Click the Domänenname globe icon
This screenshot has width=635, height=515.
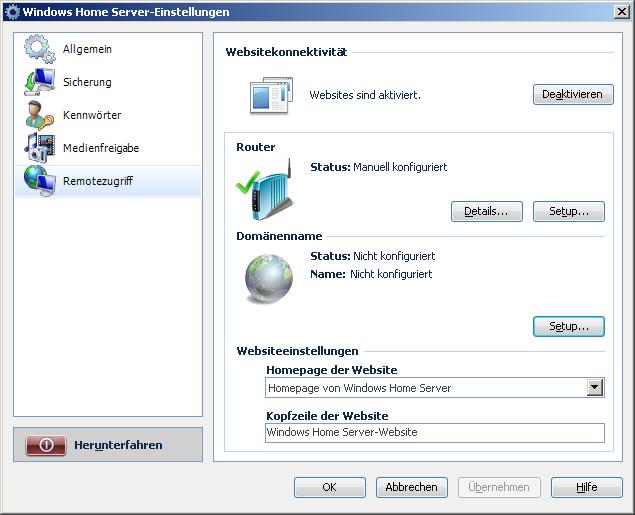coord(268,279)
